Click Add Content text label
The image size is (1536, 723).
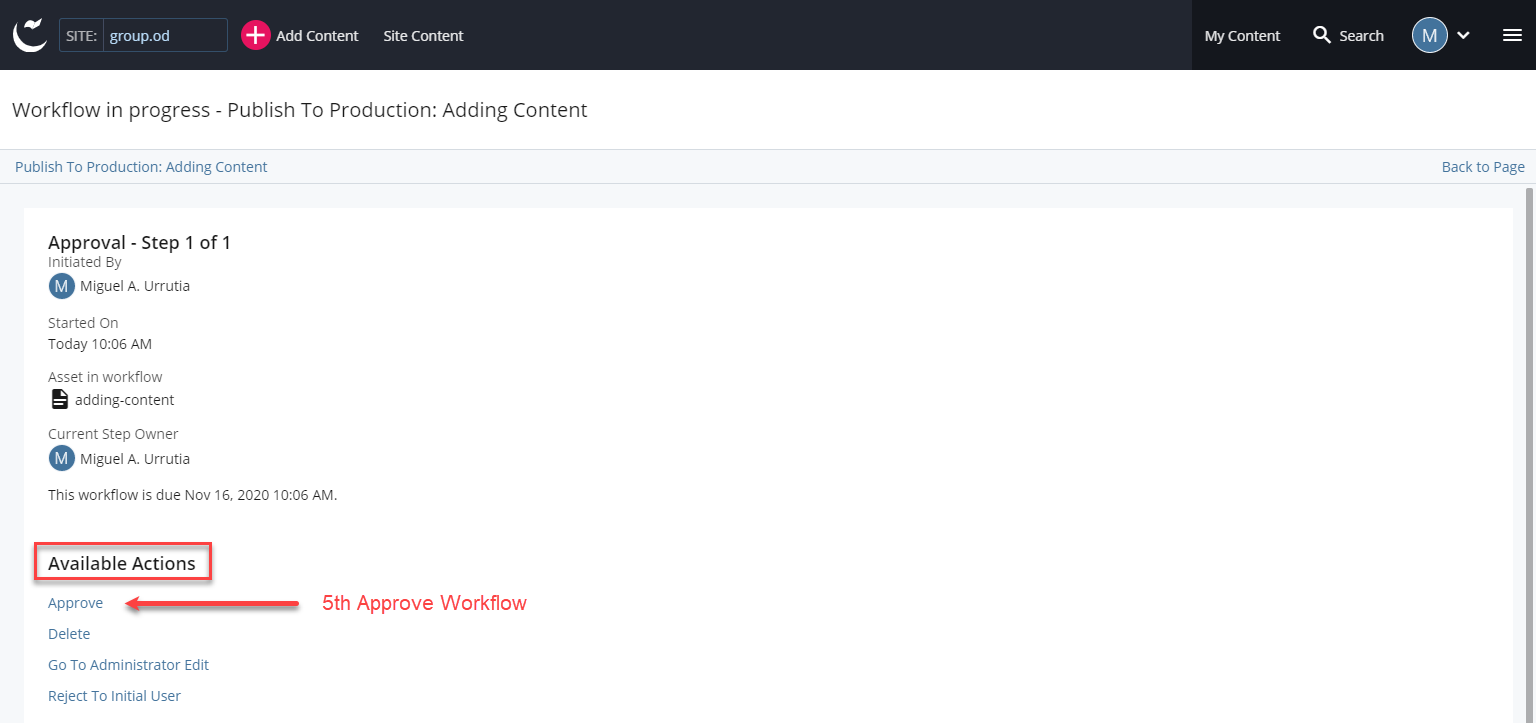coord(317,36)
